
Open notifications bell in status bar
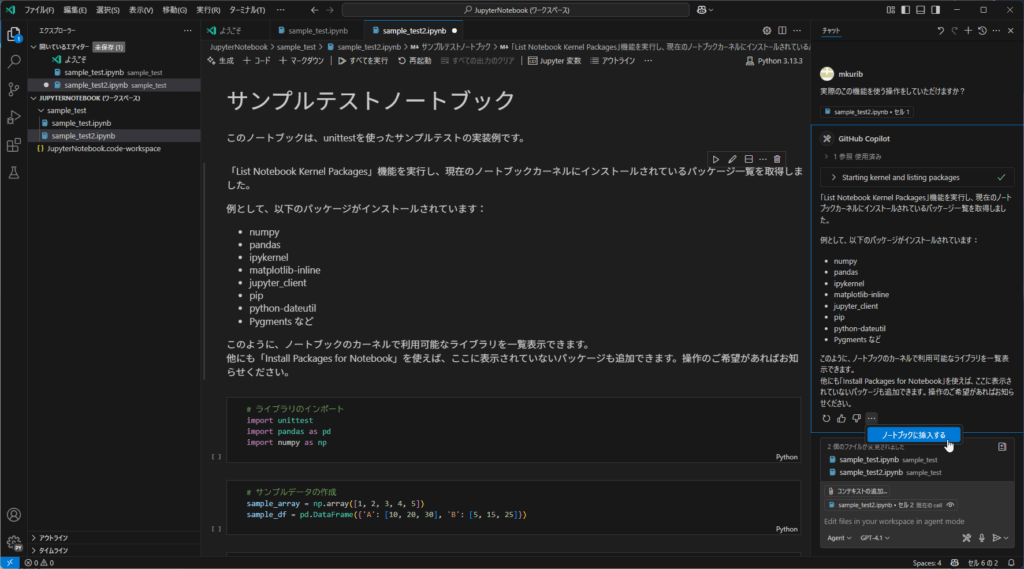pos(1011,562)
